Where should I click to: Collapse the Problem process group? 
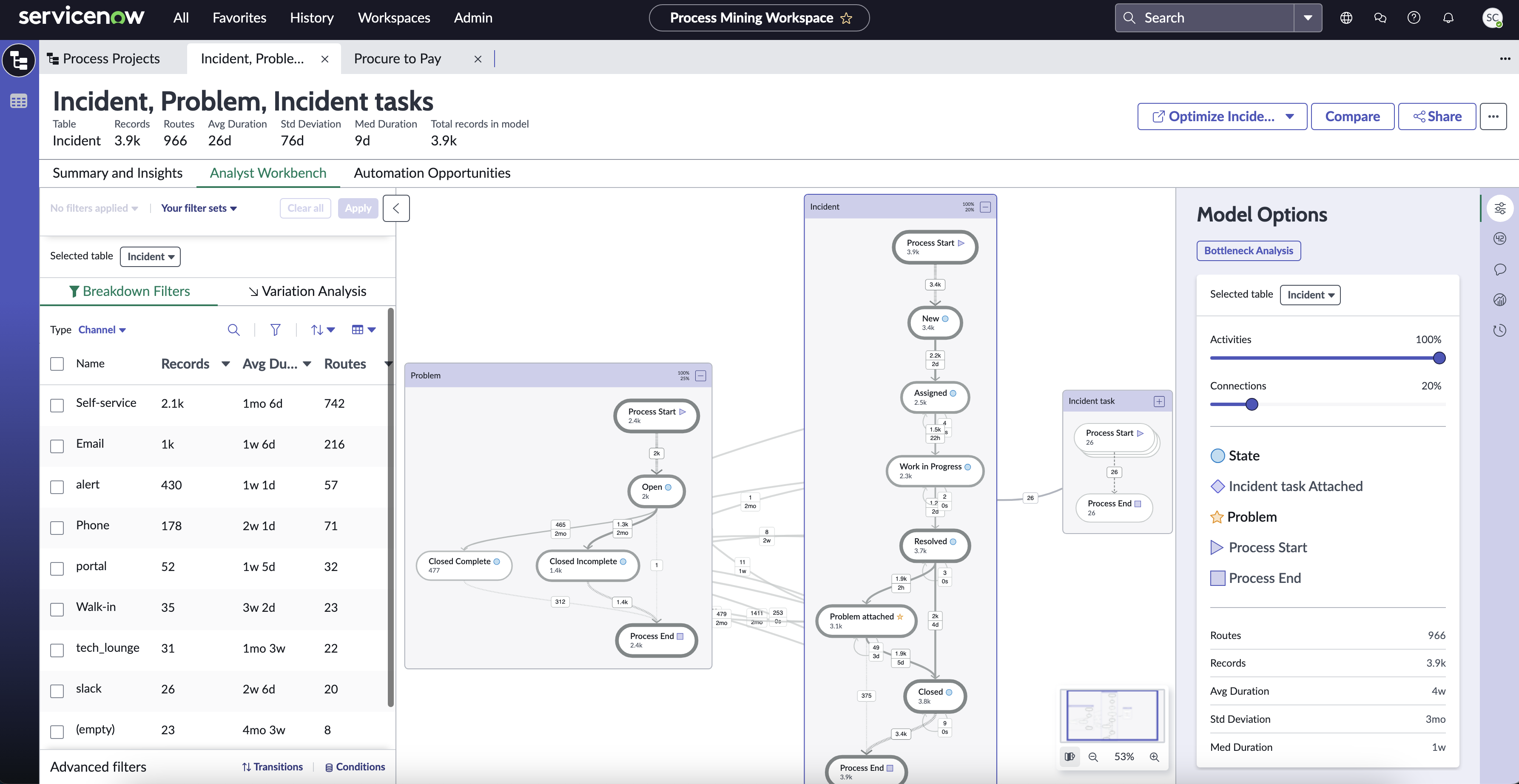pyautogui.click(x=700, y=375)
